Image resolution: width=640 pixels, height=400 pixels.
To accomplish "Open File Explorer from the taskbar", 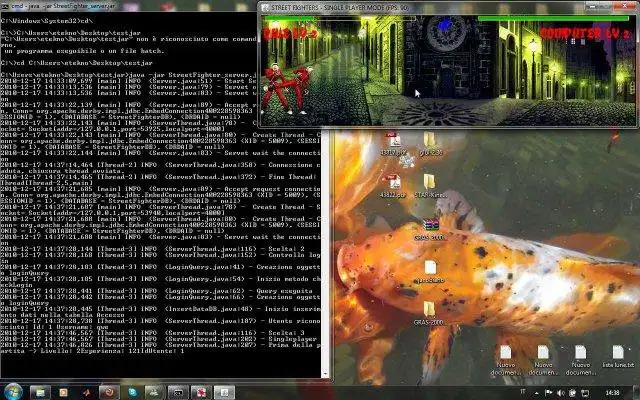I will pyautogui.click(x=40, y=393).
